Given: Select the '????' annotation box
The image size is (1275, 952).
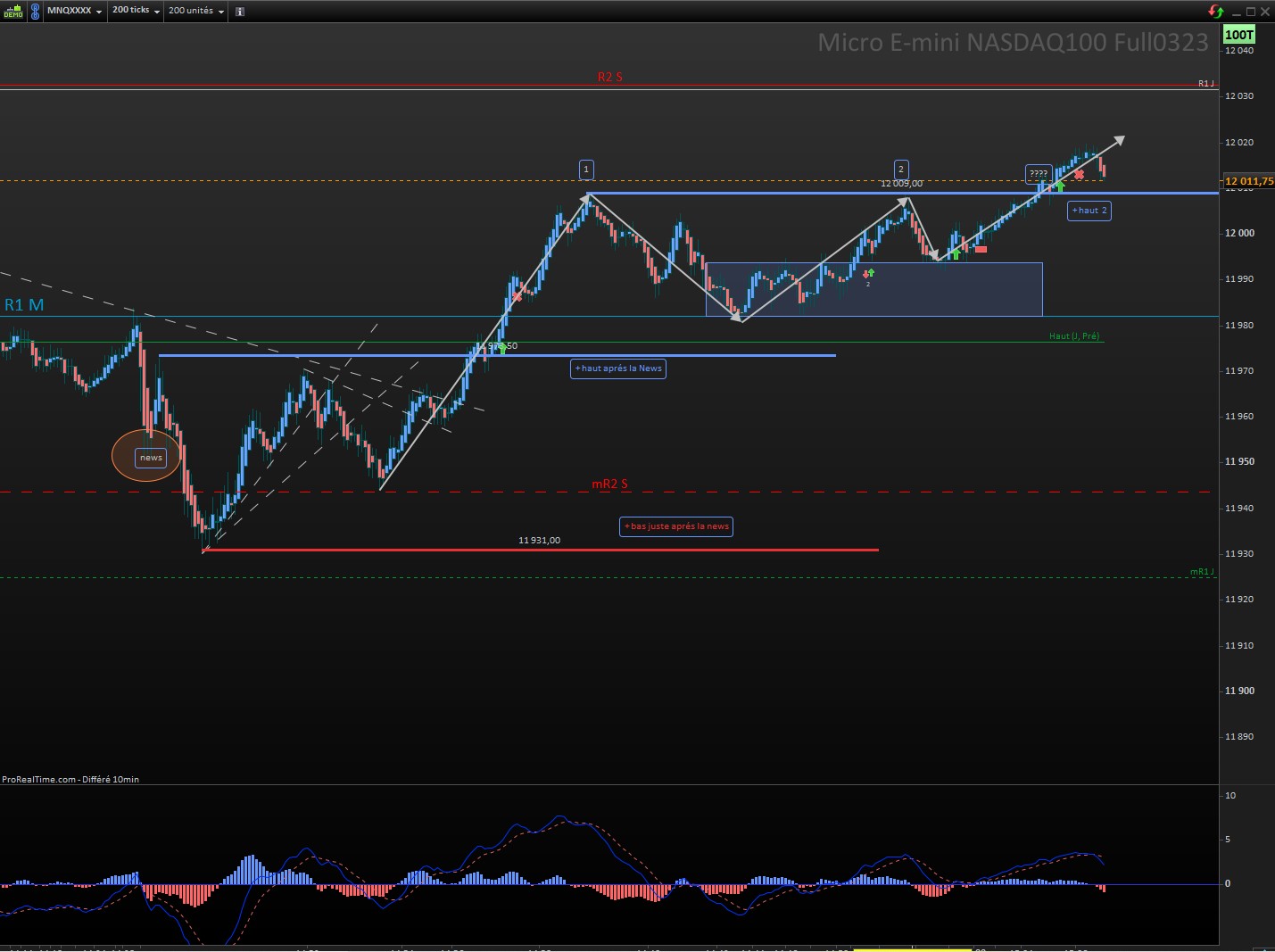Looking at the screenshot, I should pos(1039,173).
